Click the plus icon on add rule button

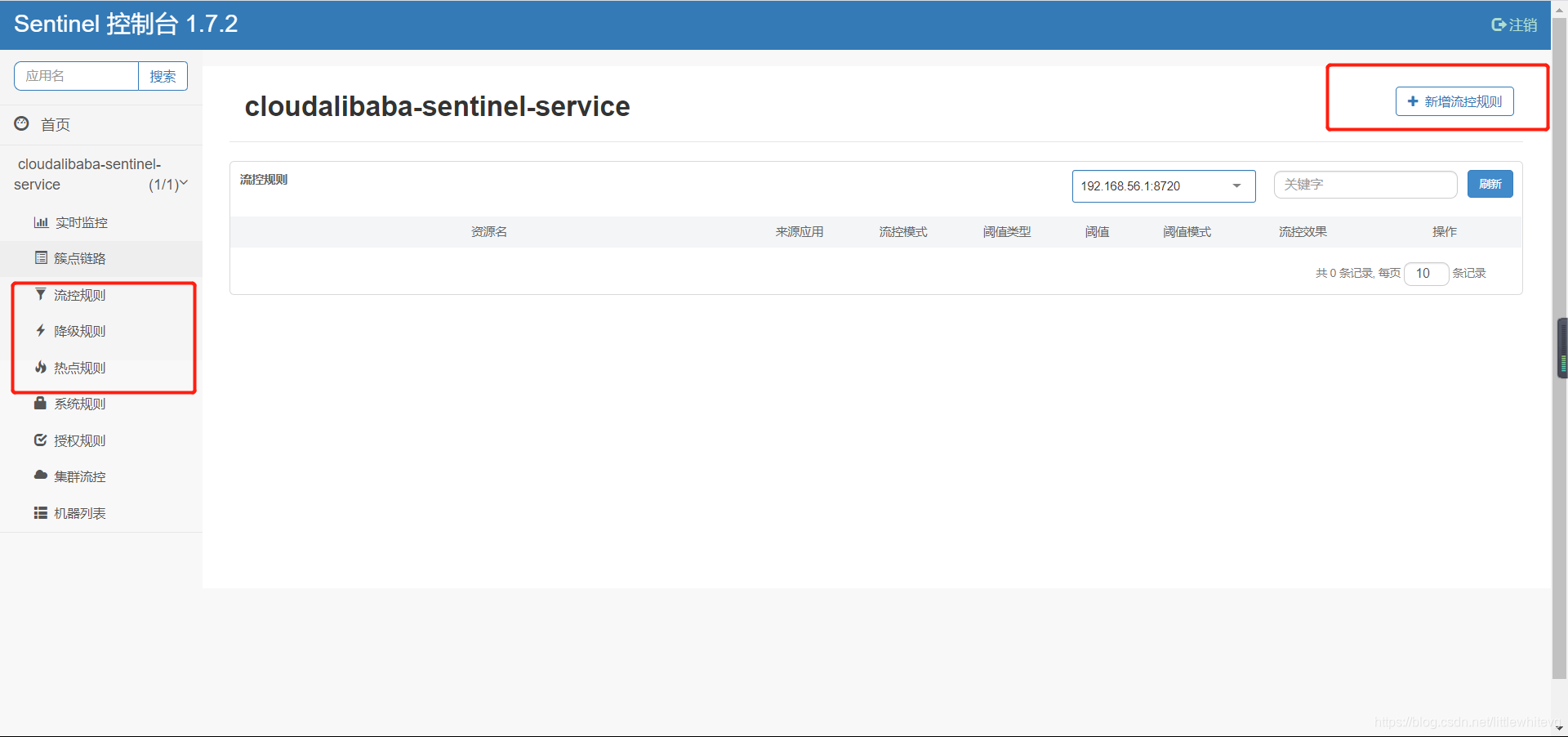(x=1413, y=101)
